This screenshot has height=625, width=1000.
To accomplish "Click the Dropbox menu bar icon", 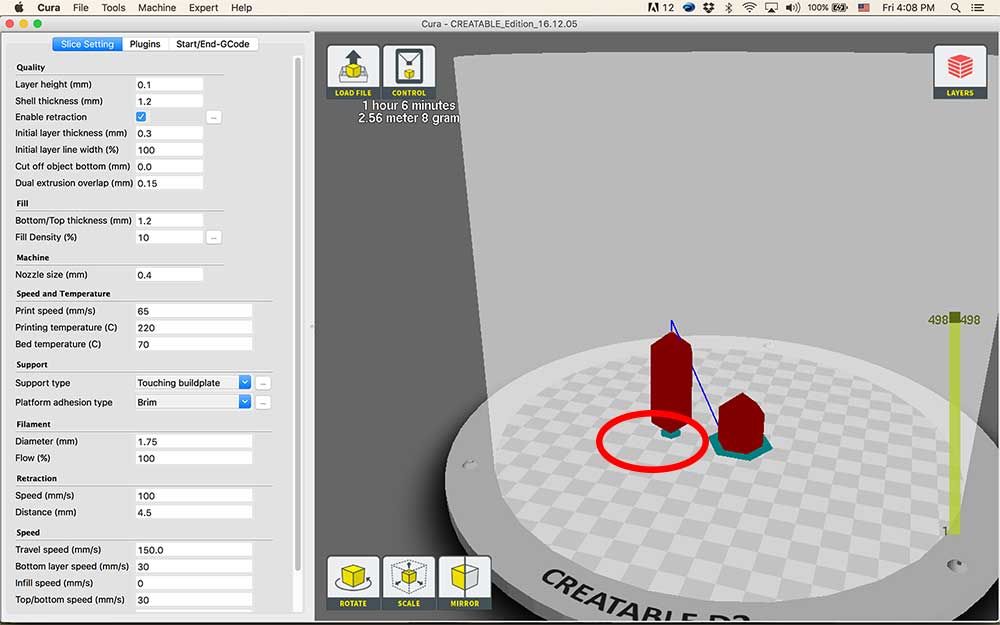I will (709, 8).
